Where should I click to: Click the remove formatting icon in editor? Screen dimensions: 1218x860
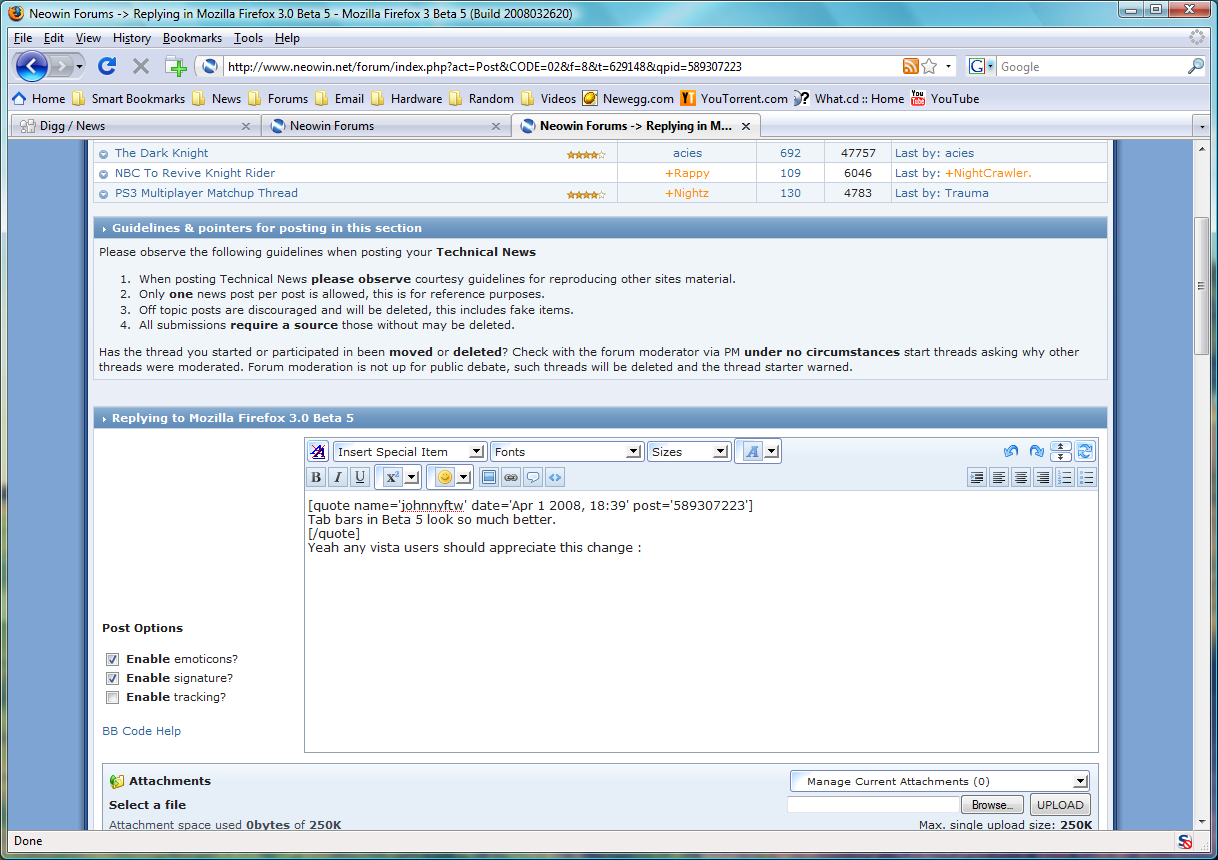317,452
